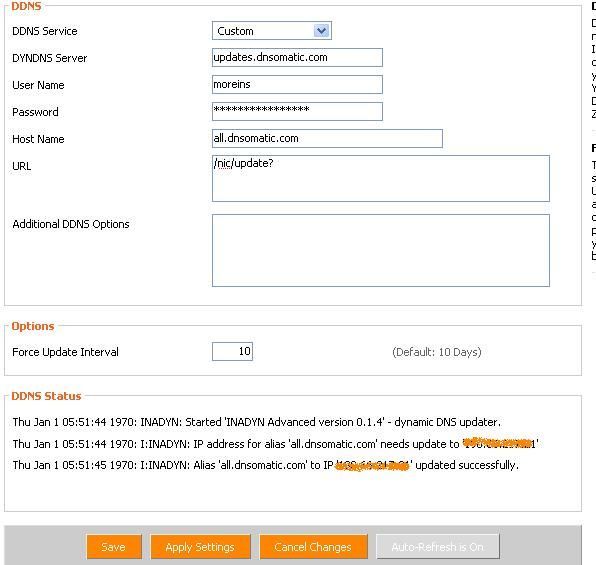This screenshot has width=596, height=565.
Task: Click the Additional DDNS Options text area
Action: coord(381,251)
